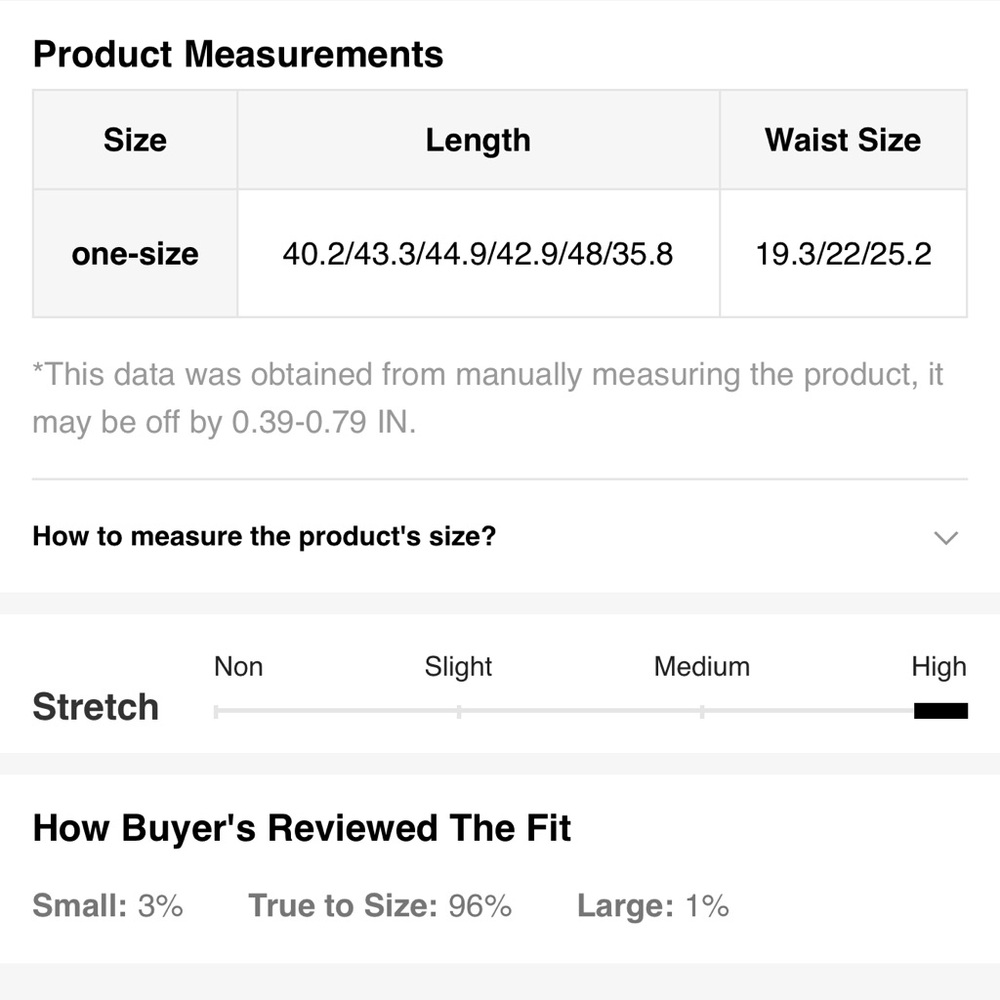Screen dimensions: 1000x1000
Task: Click the Small 3% fit rating
Action: 108,906
